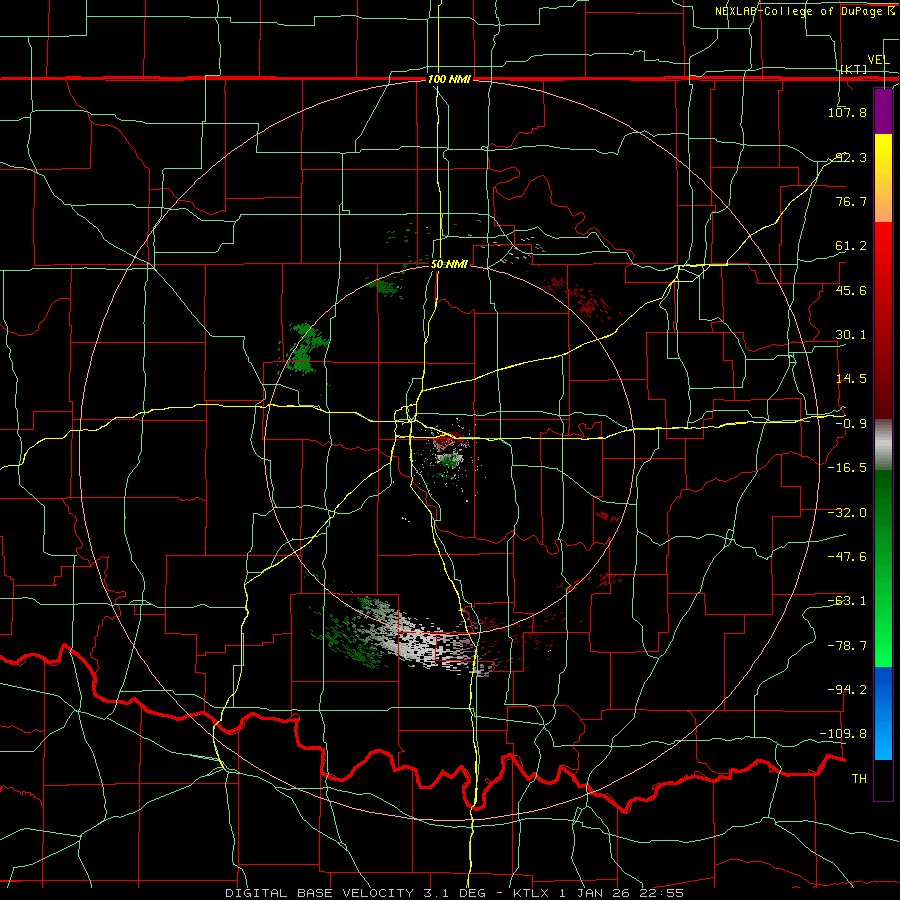This screenshot has width=900, height=900.
Task: Pick the blue segment of the velocity color bar
Action: coord(883,713)
